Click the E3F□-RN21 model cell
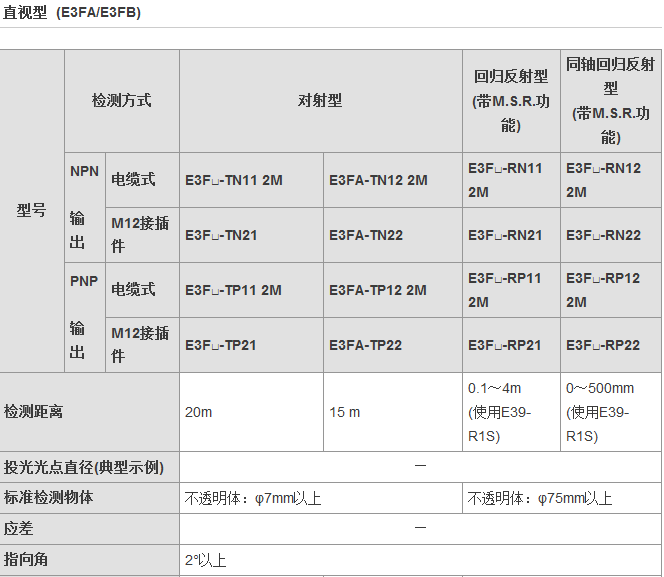The width and height of the screenshot is (664, 577). coord(505,236)
